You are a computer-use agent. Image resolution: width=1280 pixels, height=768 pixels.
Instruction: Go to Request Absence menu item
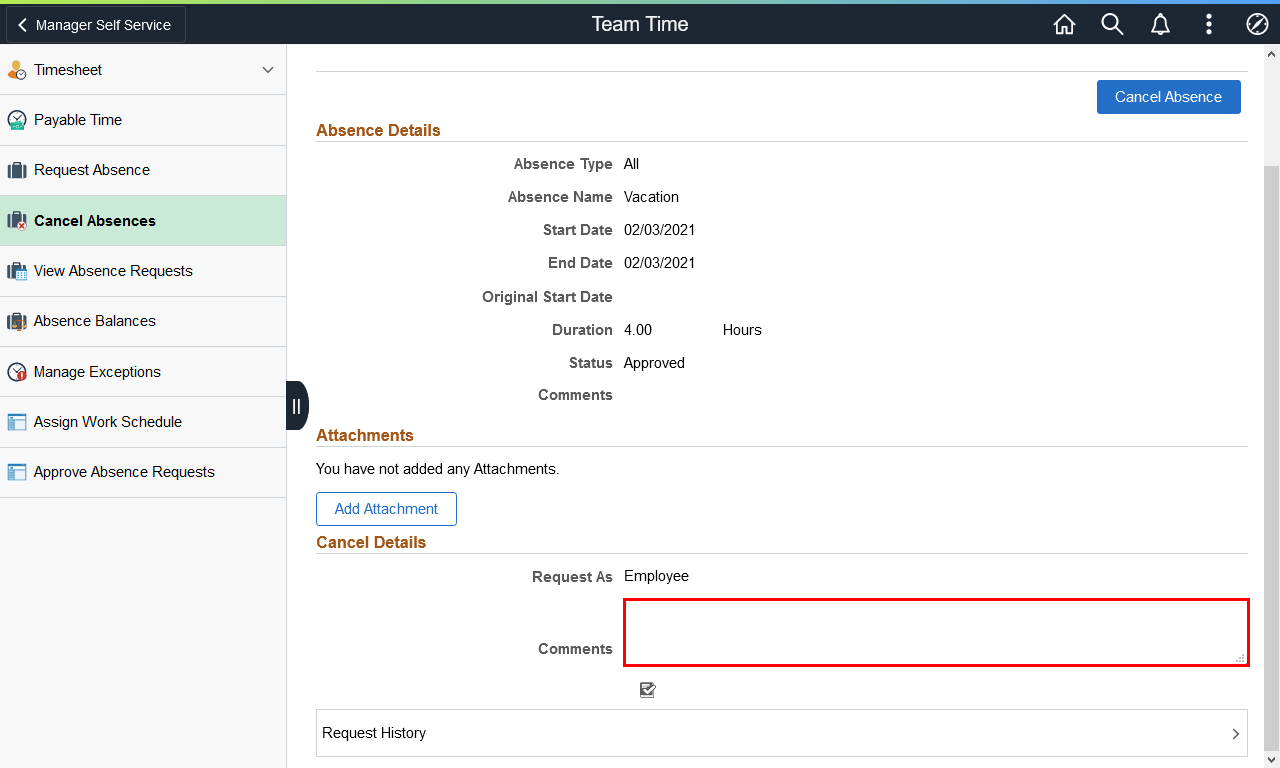pyautogui.click(x=143, y=170)
